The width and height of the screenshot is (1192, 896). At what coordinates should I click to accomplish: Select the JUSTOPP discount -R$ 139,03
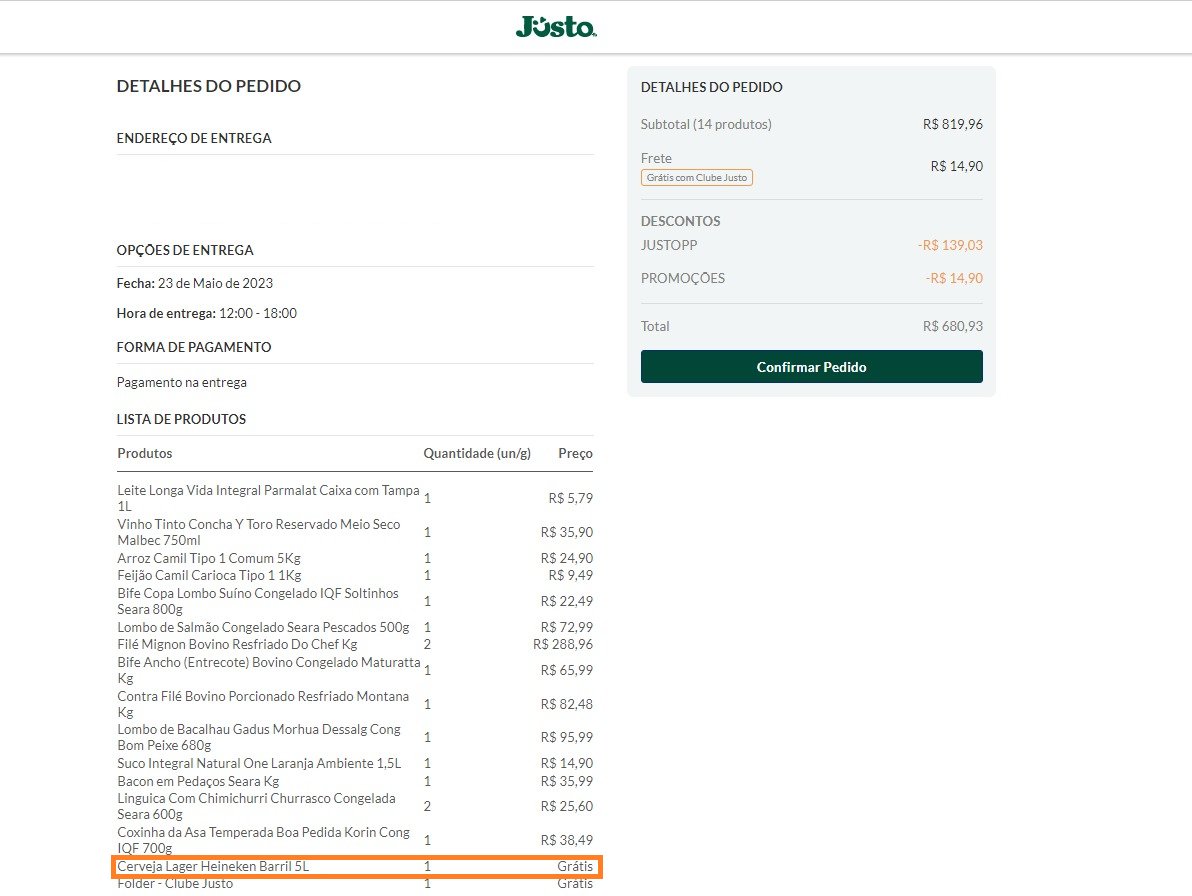click(x=950, y=245)
